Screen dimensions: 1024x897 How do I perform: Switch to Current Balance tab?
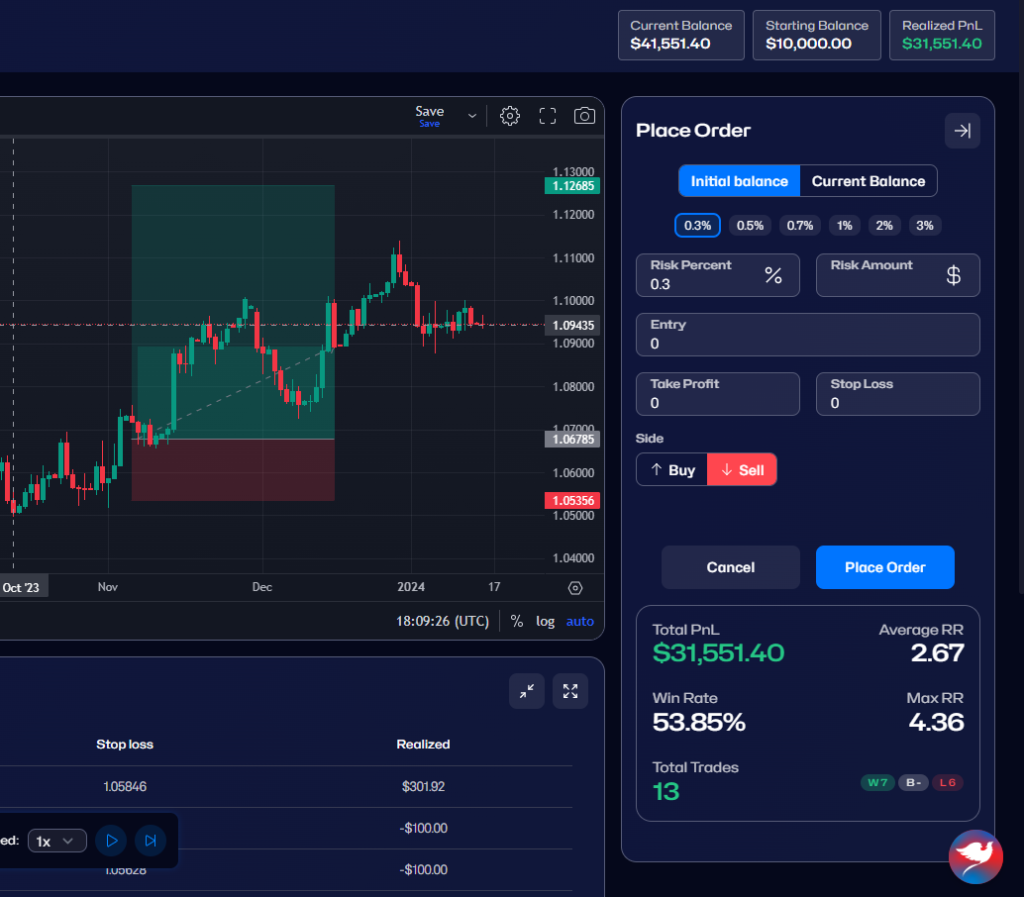point(868,181)
